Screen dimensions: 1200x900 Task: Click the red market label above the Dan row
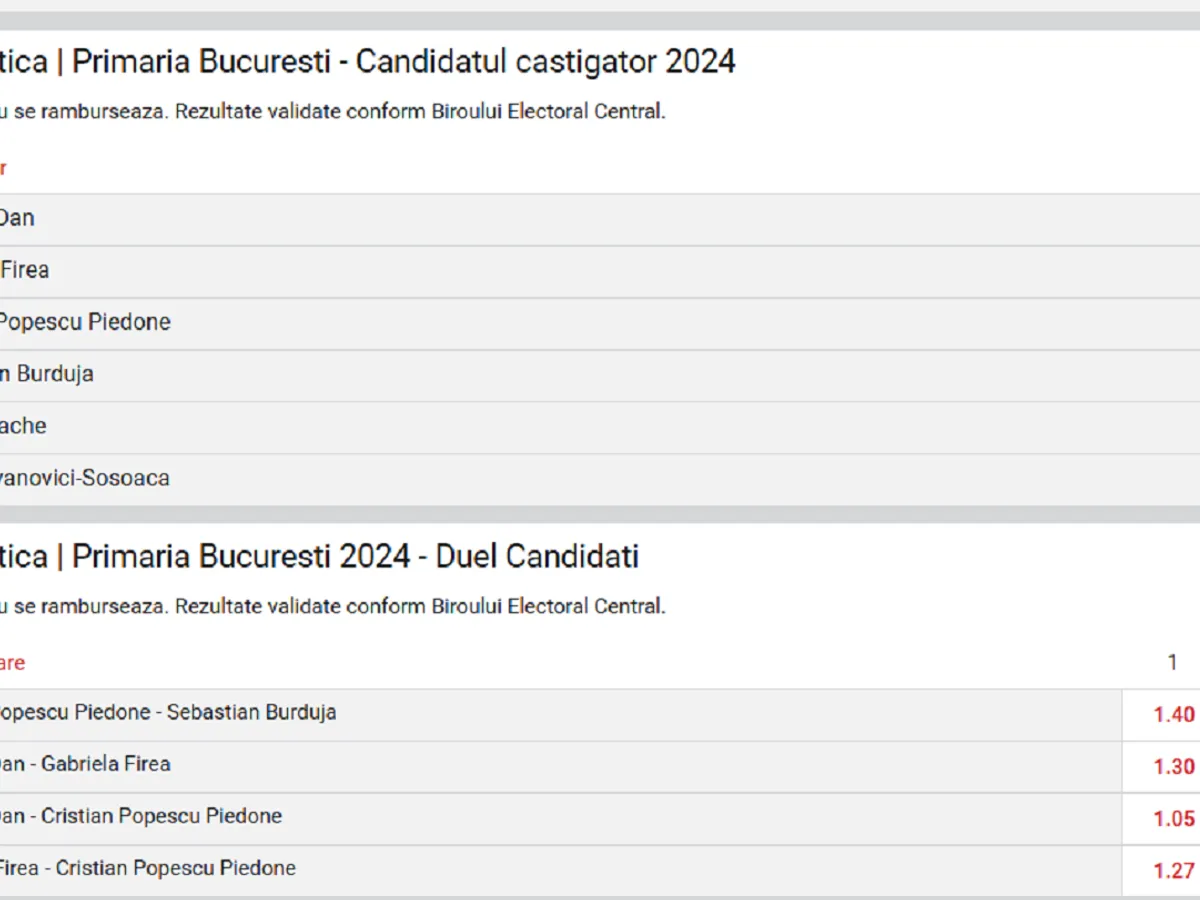(x=4, y=168)
